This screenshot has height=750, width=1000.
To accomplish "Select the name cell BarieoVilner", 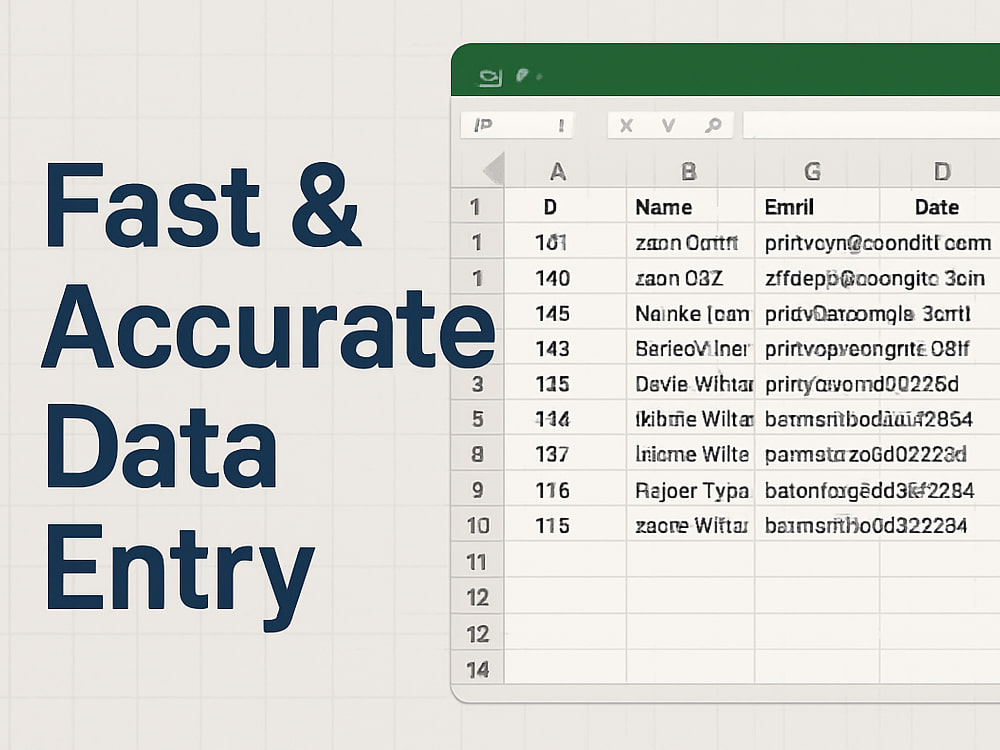I will point(691,348).
